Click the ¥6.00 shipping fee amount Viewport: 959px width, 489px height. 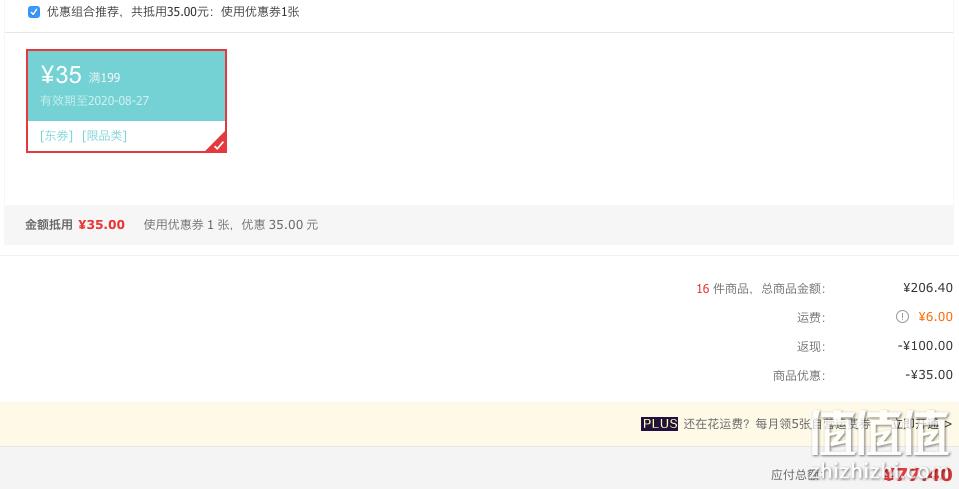click(935, 317)
